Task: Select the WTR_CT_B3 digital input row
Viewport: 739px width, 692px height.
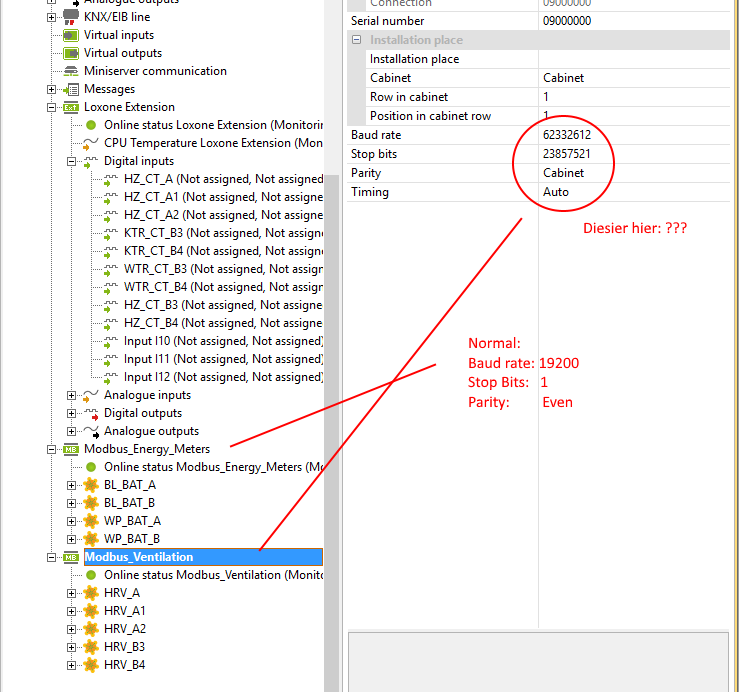Action: click(223, 269)
